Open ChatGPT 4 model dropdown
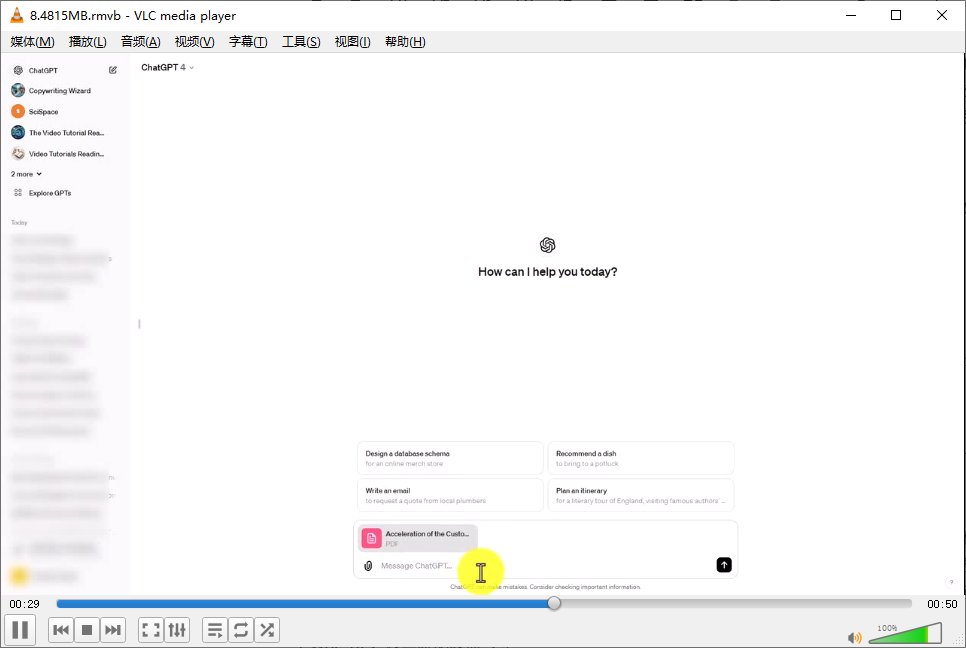966x648 pixels. (168, 67)
